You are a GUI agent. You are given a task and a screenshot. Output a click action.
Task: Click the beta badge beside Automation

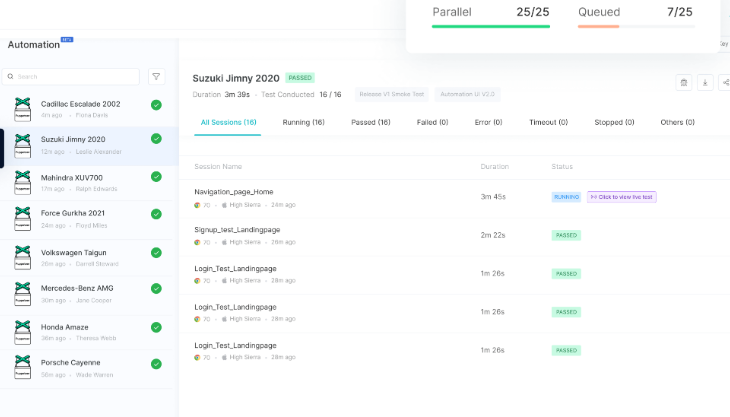point(67,40)
